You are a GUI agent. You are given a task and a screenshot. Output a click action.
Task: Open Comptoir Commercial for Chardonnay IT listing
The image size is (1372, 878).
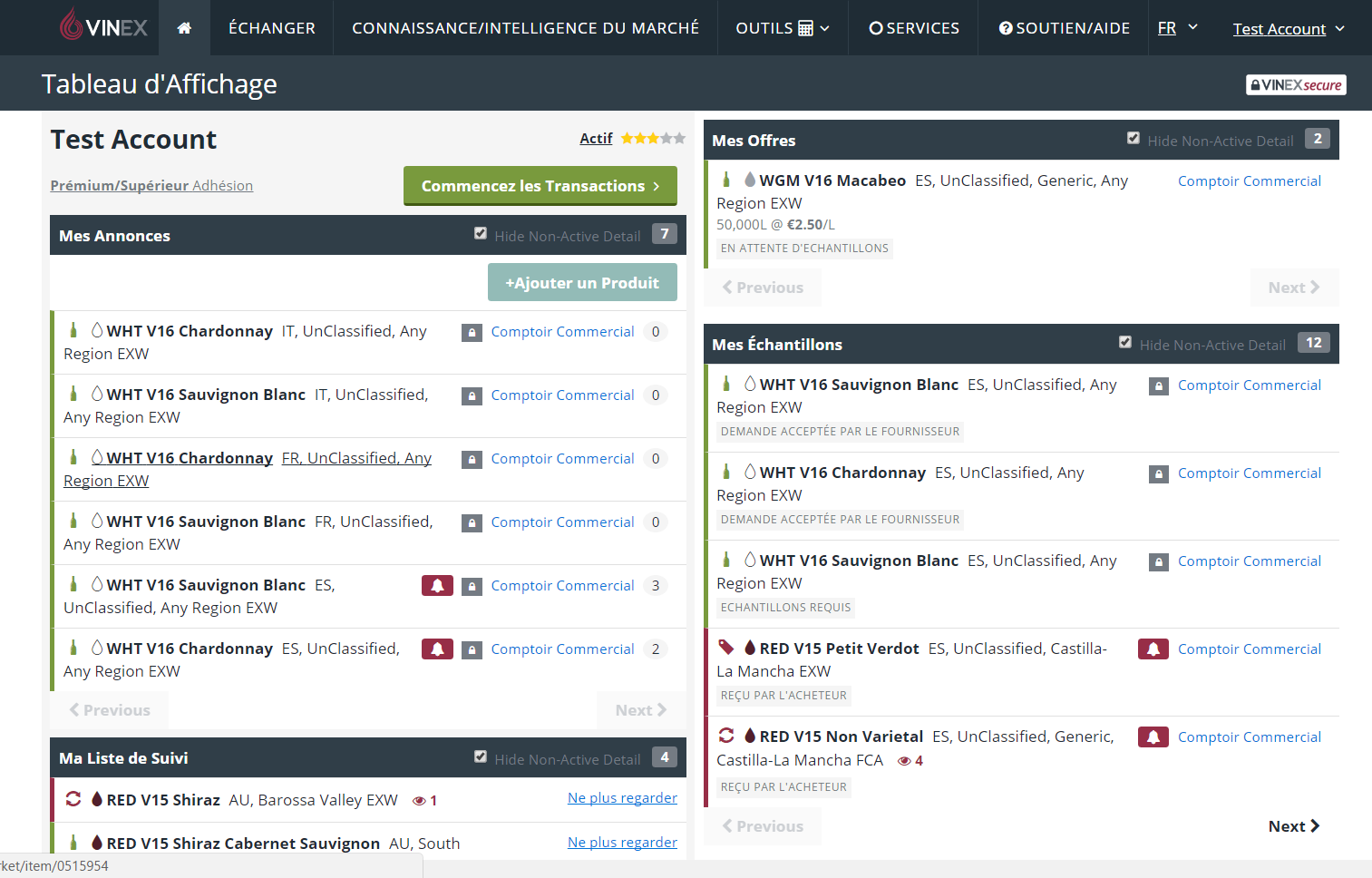562,332
